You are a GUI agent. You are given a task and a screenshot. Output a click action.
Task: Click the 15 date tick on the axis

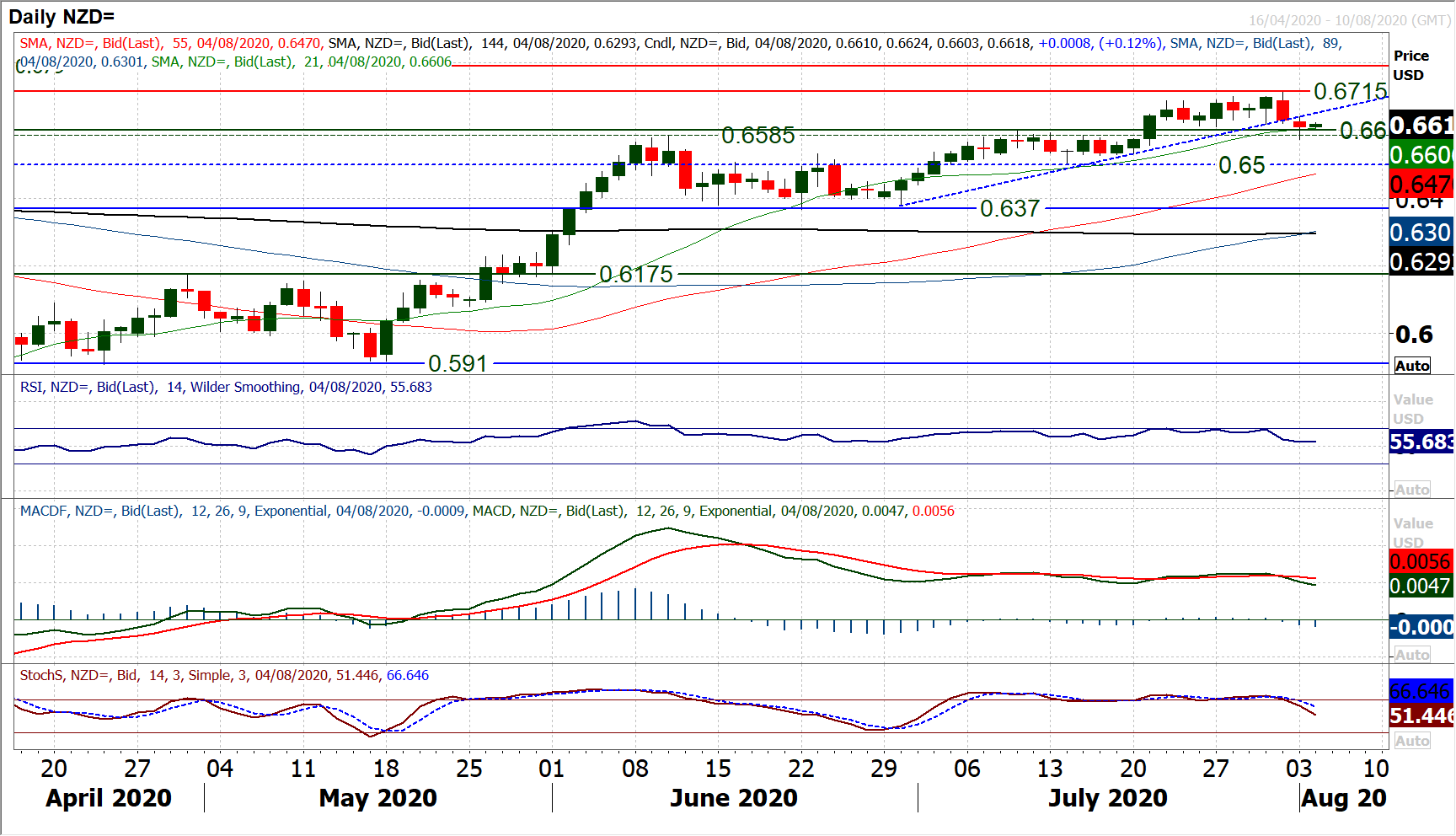(718, 769)
